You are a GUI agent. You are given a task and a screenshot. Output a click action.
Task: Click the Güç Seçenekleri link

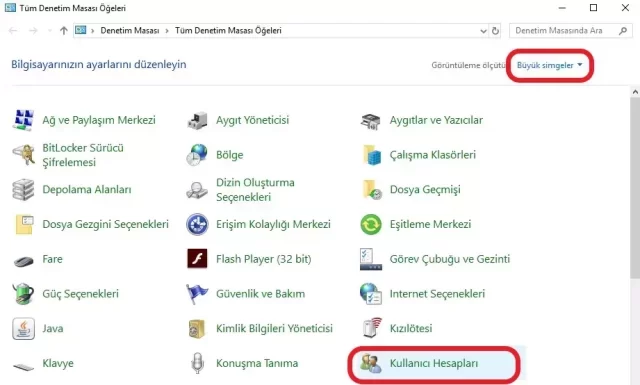coord(80,294)
